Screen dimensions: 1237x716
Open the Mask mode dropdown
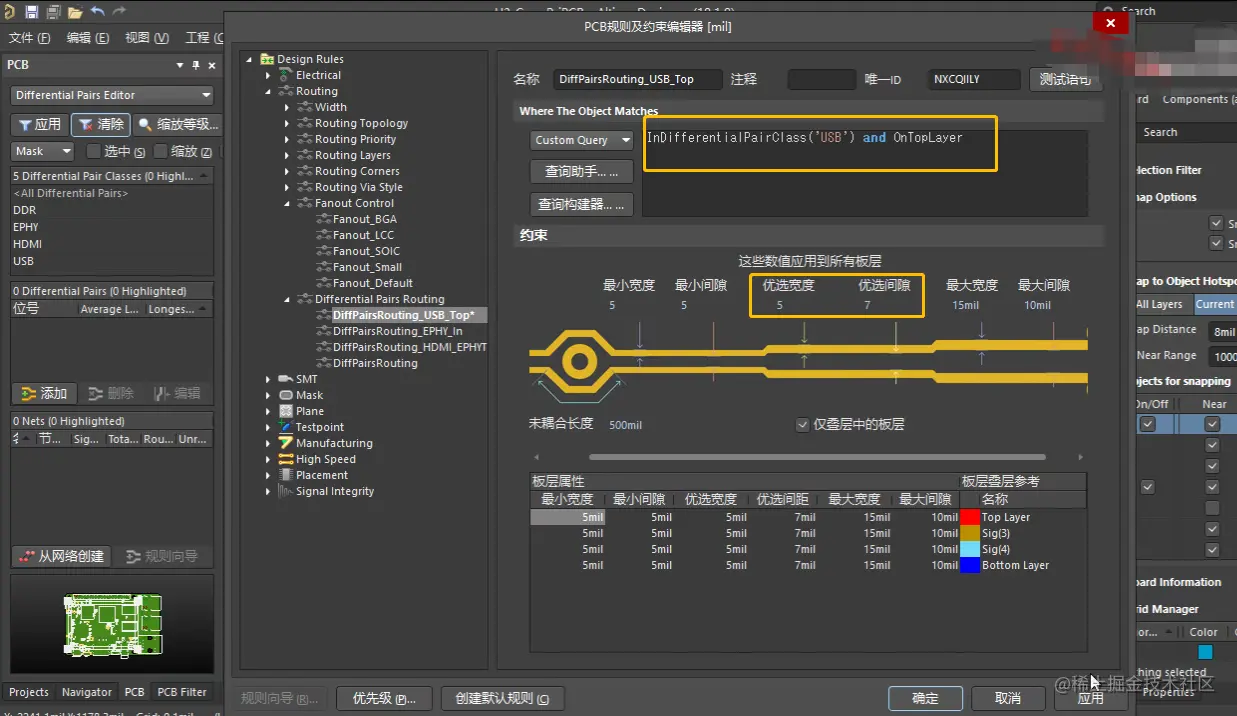(44, 151)
